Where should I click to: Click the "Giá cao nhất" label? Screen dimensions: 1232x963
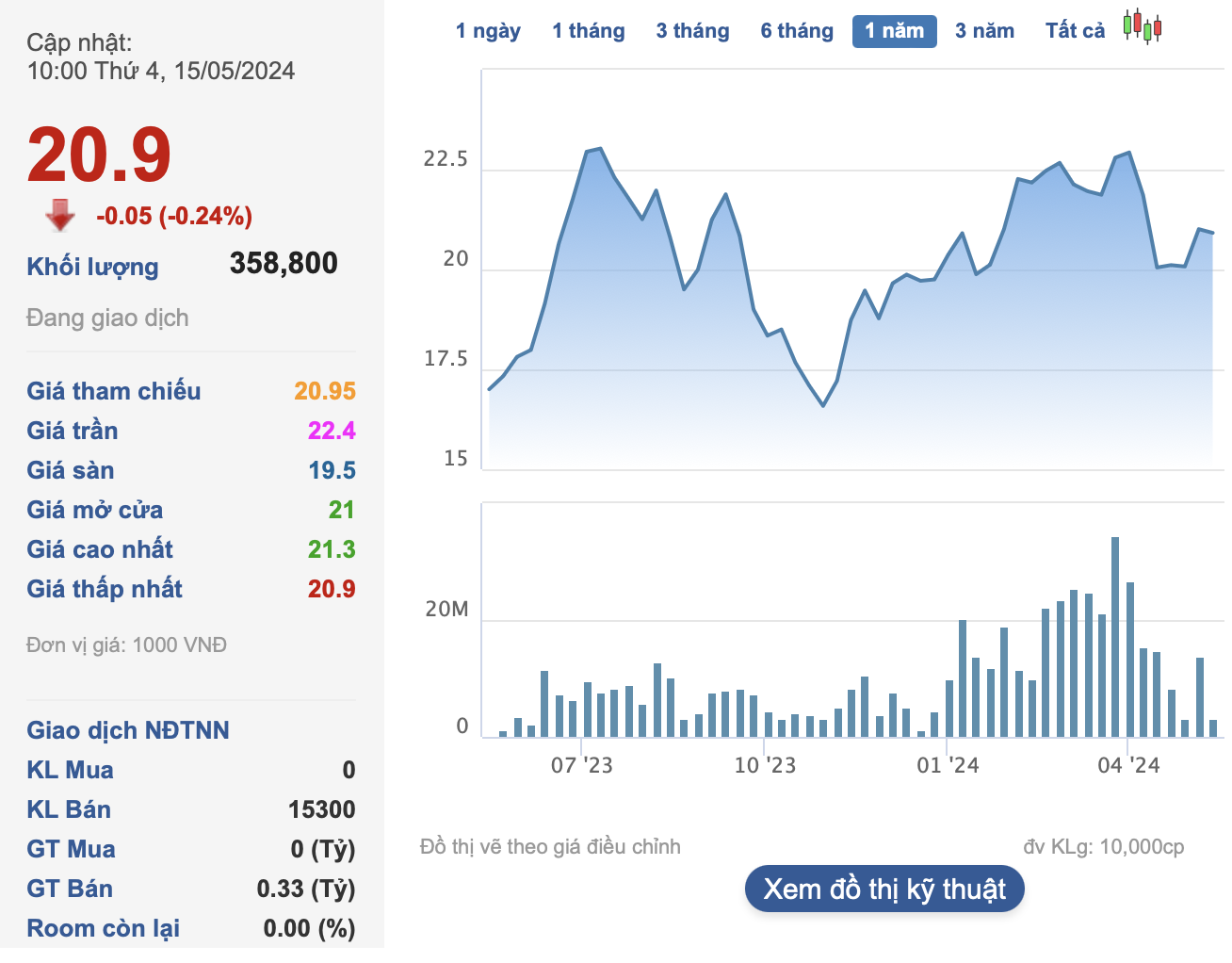tap(100, 549)
